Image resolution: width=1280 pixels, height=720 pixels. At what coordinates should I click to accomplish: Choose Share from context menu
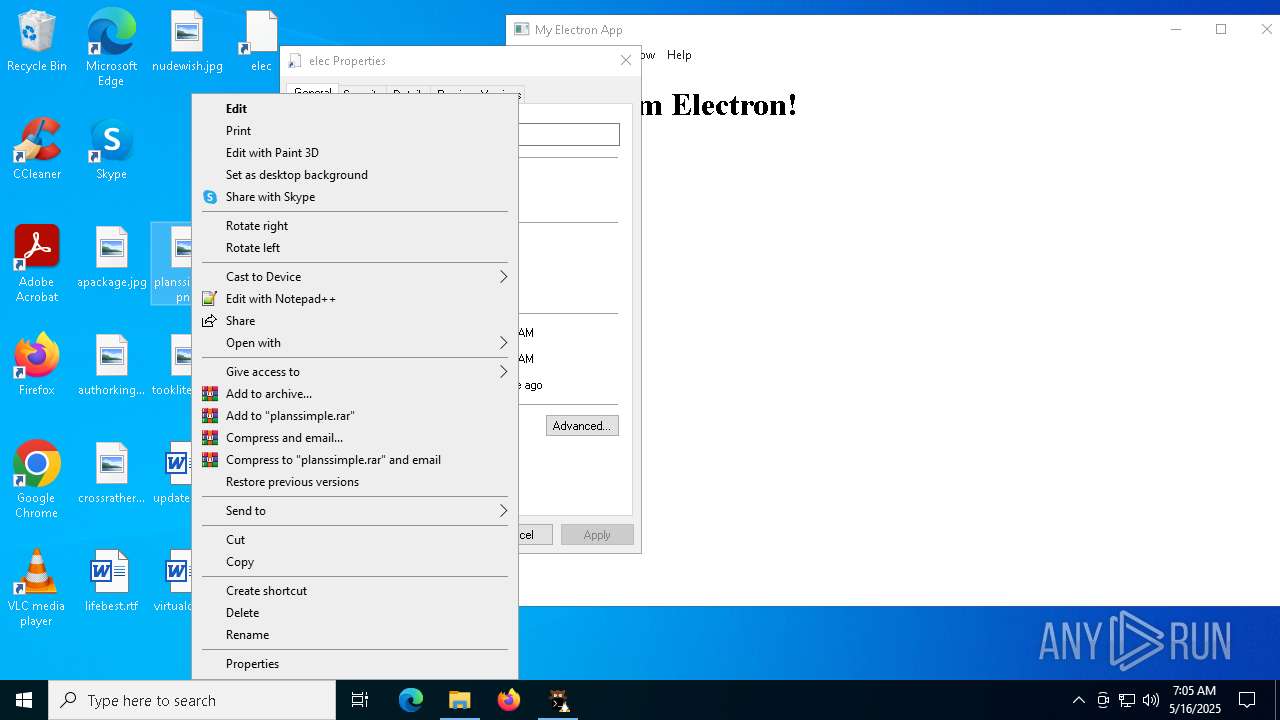click(x=355, y=321)
